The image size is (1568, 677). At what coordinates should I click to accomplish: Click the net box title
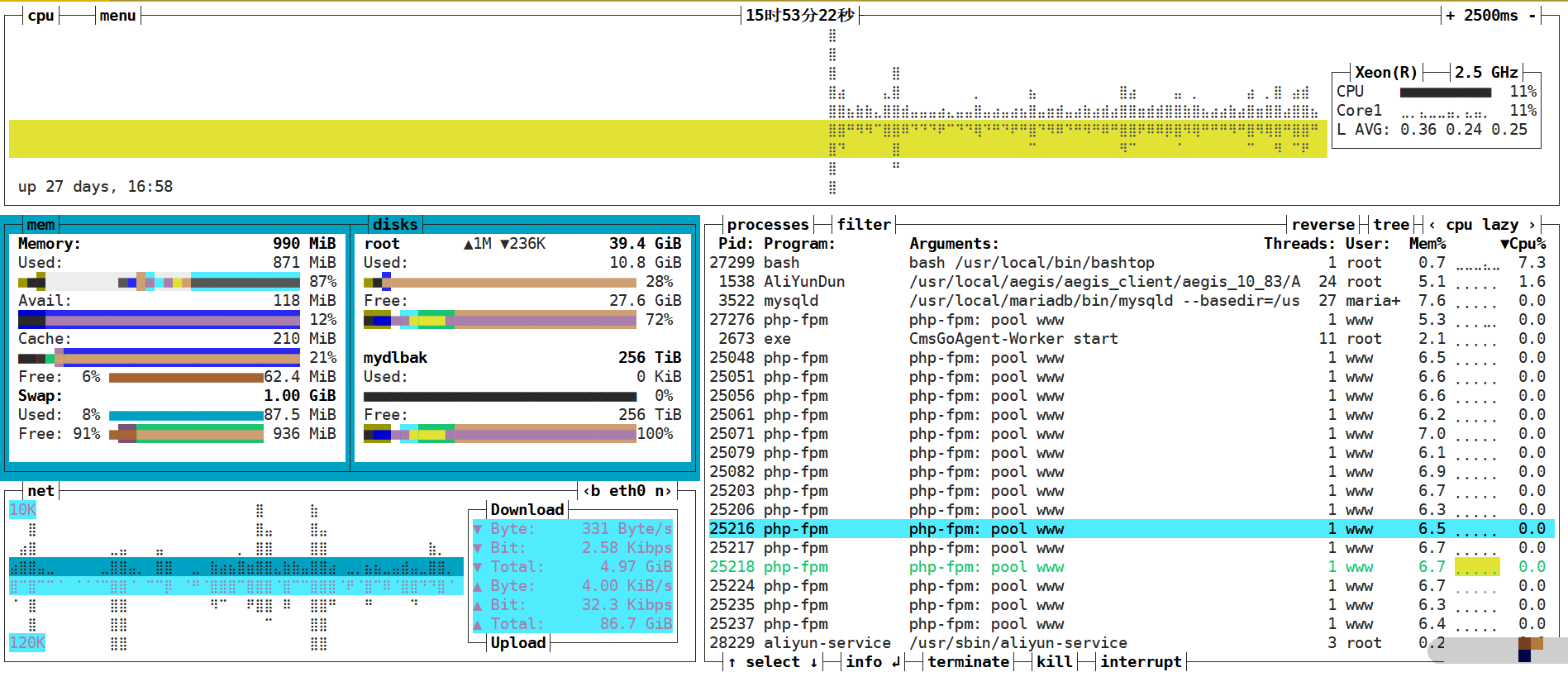coord(41,491)
